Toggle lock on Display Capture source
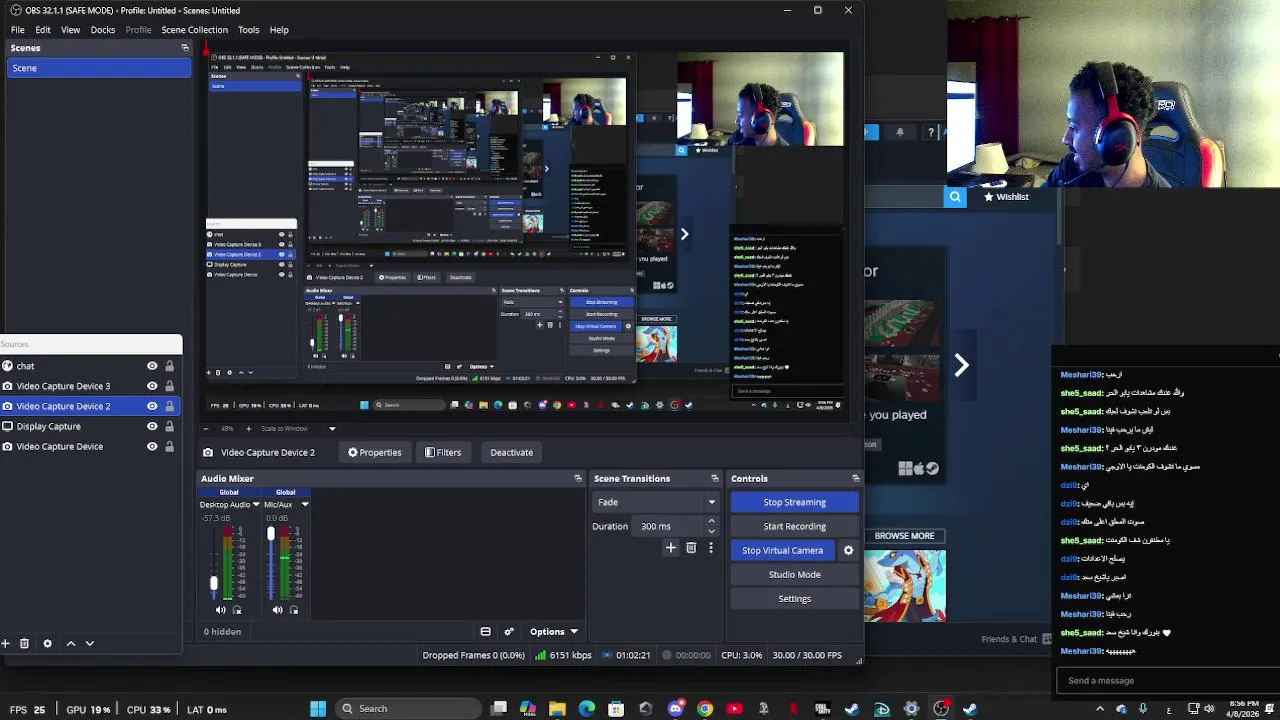Viewport: 1280px width, 720px height. (169, 426)
